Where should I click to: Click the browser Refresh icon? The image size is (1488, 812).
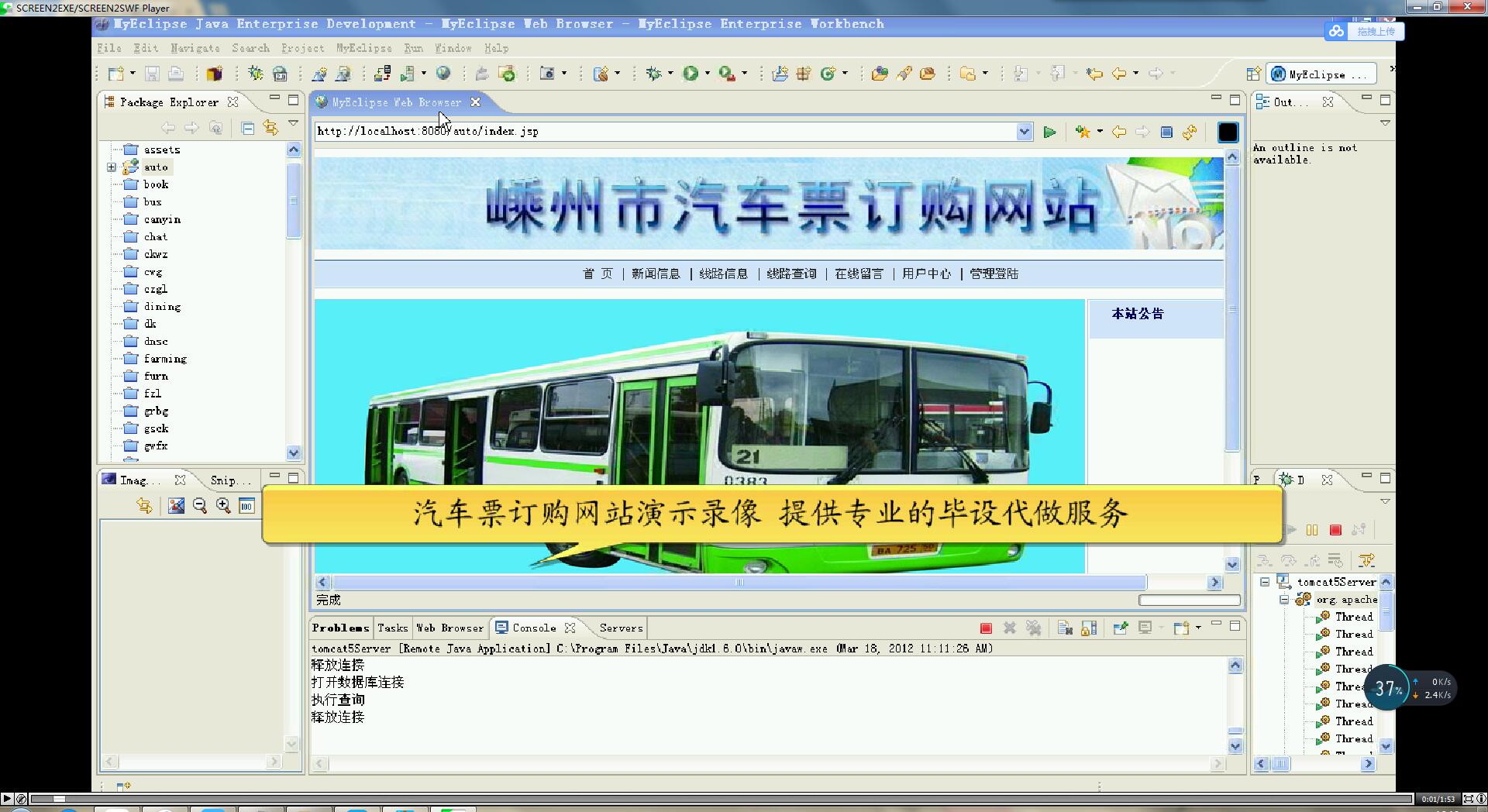tap(1190, 132)
